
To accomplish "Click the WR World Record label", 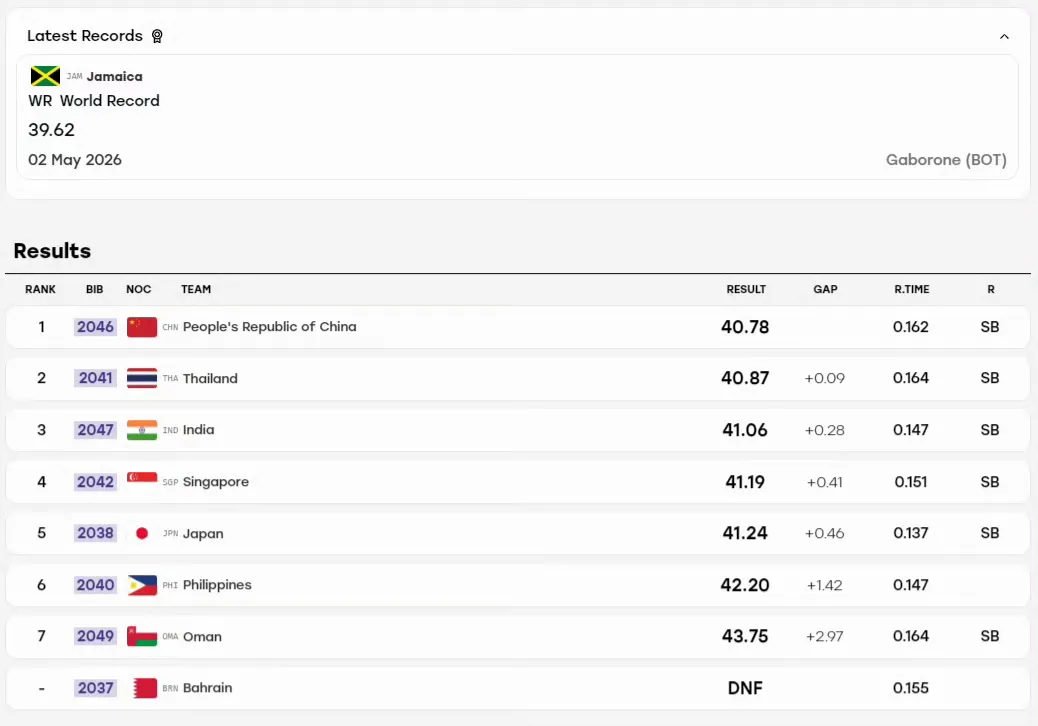I will [93, 101].
